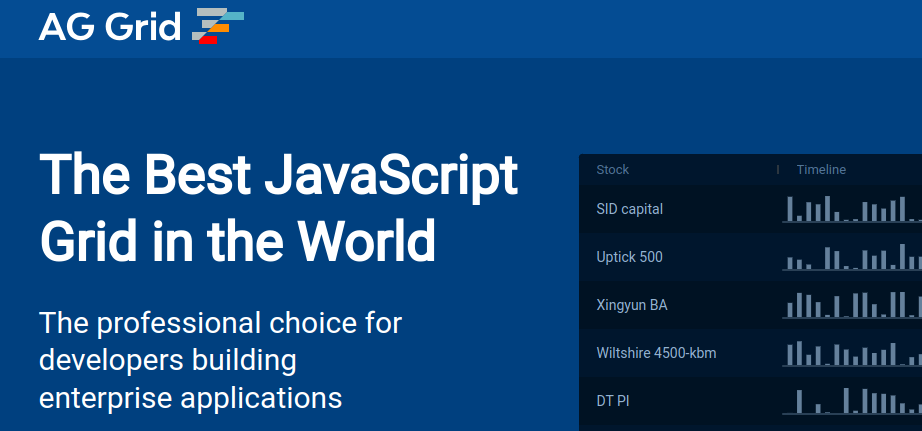Click the AG Grid logo

tap(141, 26)
